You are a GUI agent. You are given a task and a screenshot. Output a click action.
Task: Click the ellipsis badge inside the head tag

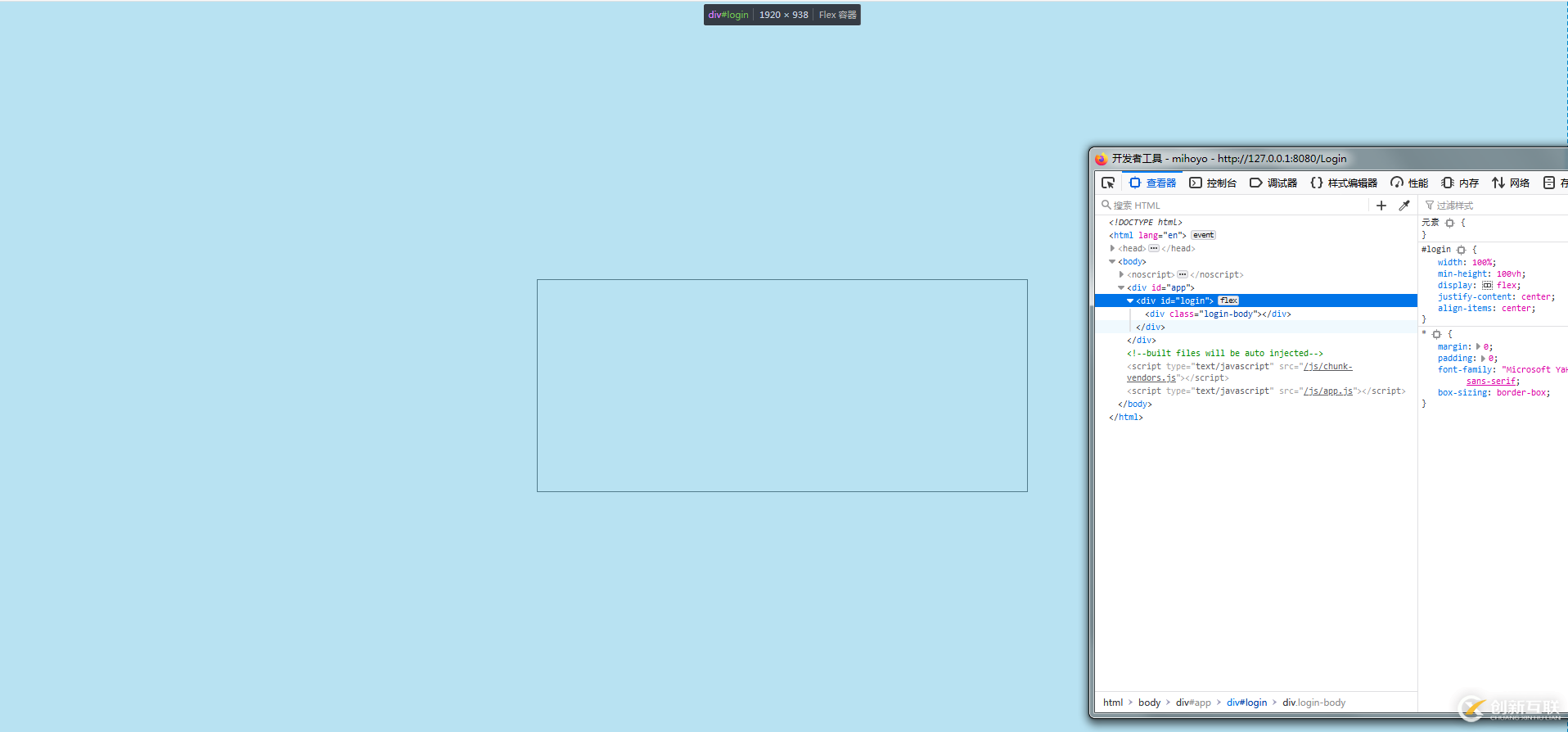click(x=1154, y=248)
